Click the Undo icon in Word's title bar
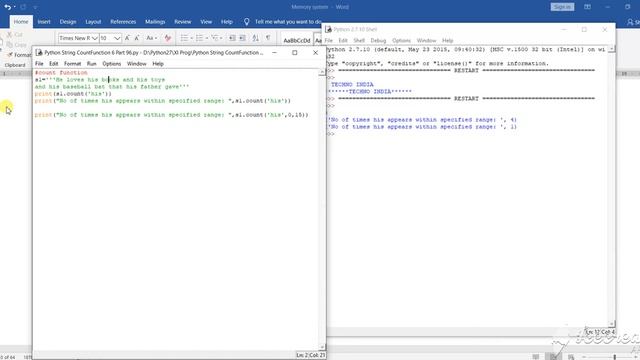 click(7, 7)
